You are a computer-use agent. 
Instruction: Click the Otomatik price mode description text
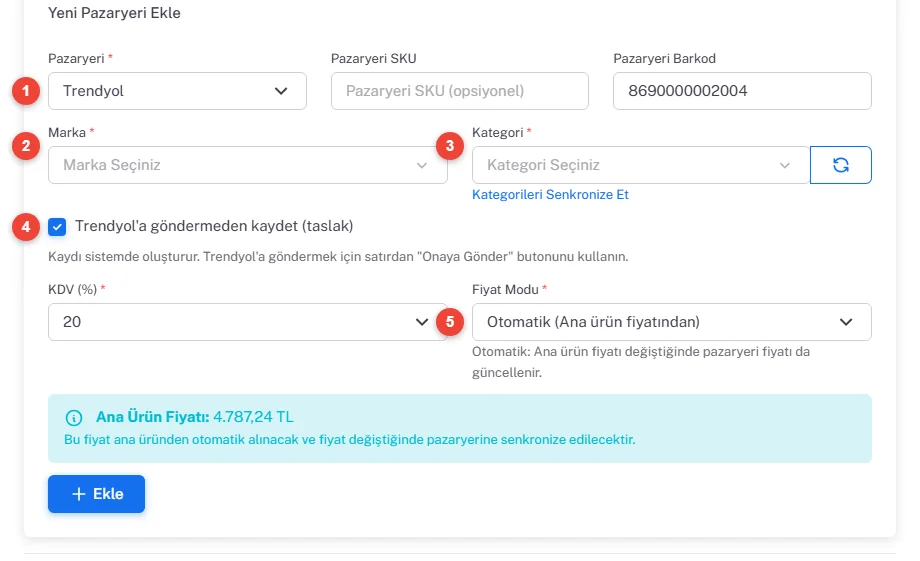pyautogui.click(x=641, y=361)
